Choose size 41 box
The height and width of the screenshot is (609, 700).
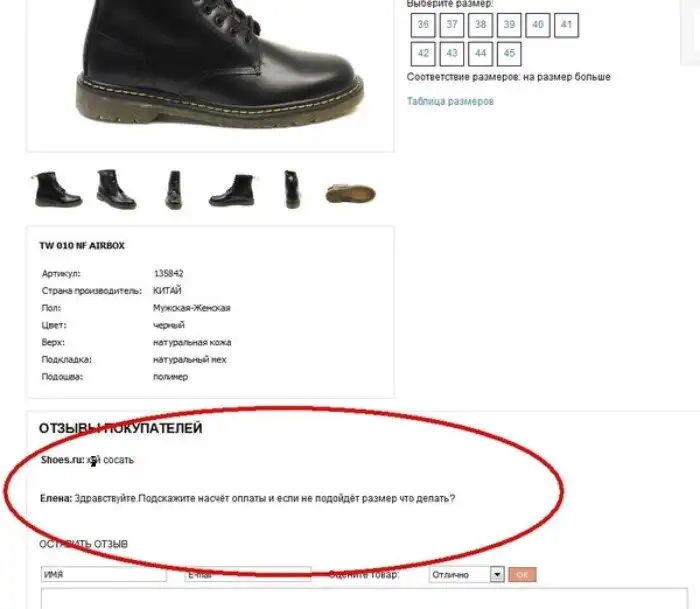click(x=567, y=25)
